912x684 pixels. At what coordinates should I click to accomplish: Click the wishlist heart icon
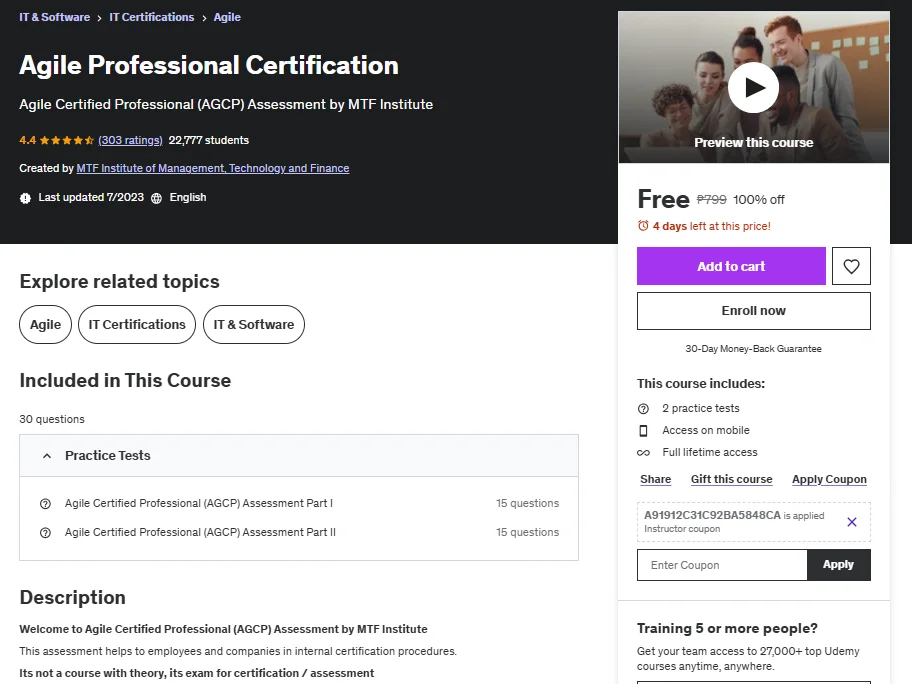(851, 266)
